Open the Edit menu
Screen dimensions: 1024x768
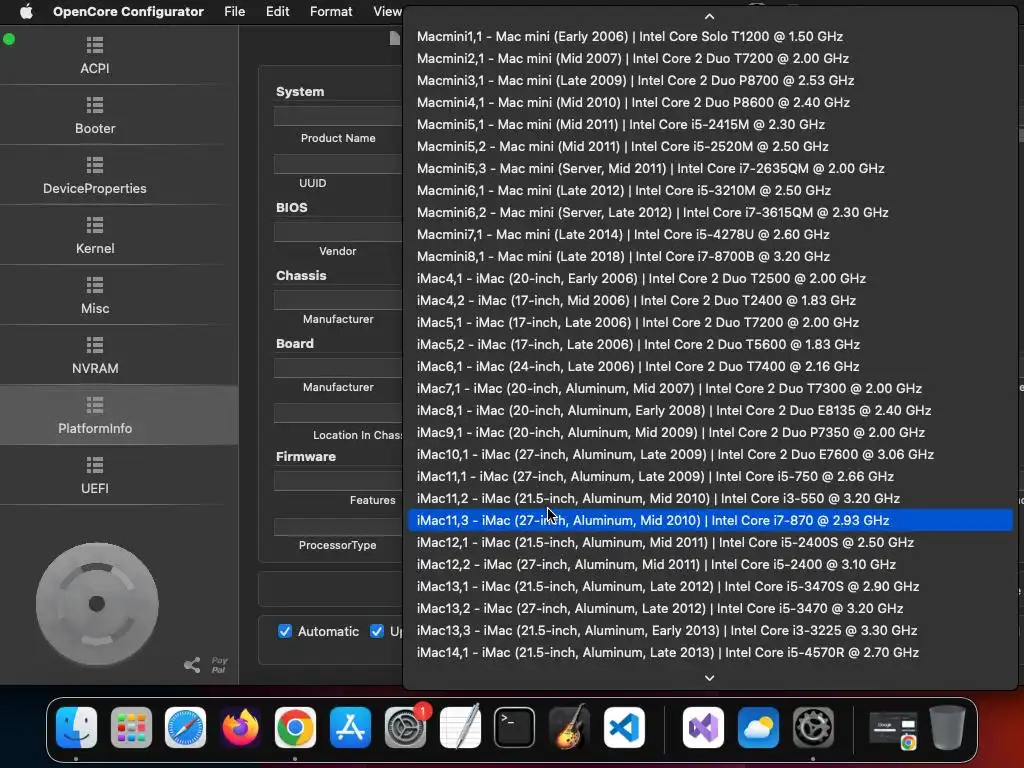(x=278, y=11)
